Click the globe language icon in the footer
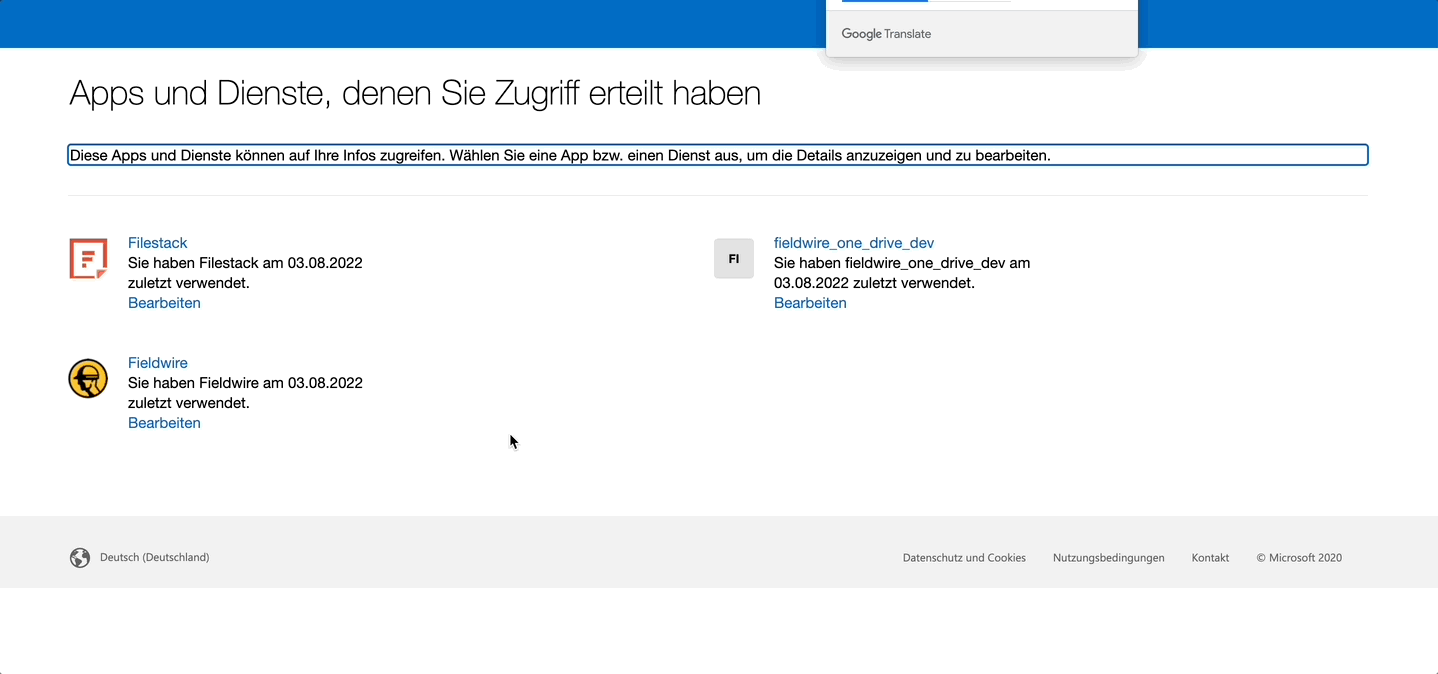 point(80,557)
